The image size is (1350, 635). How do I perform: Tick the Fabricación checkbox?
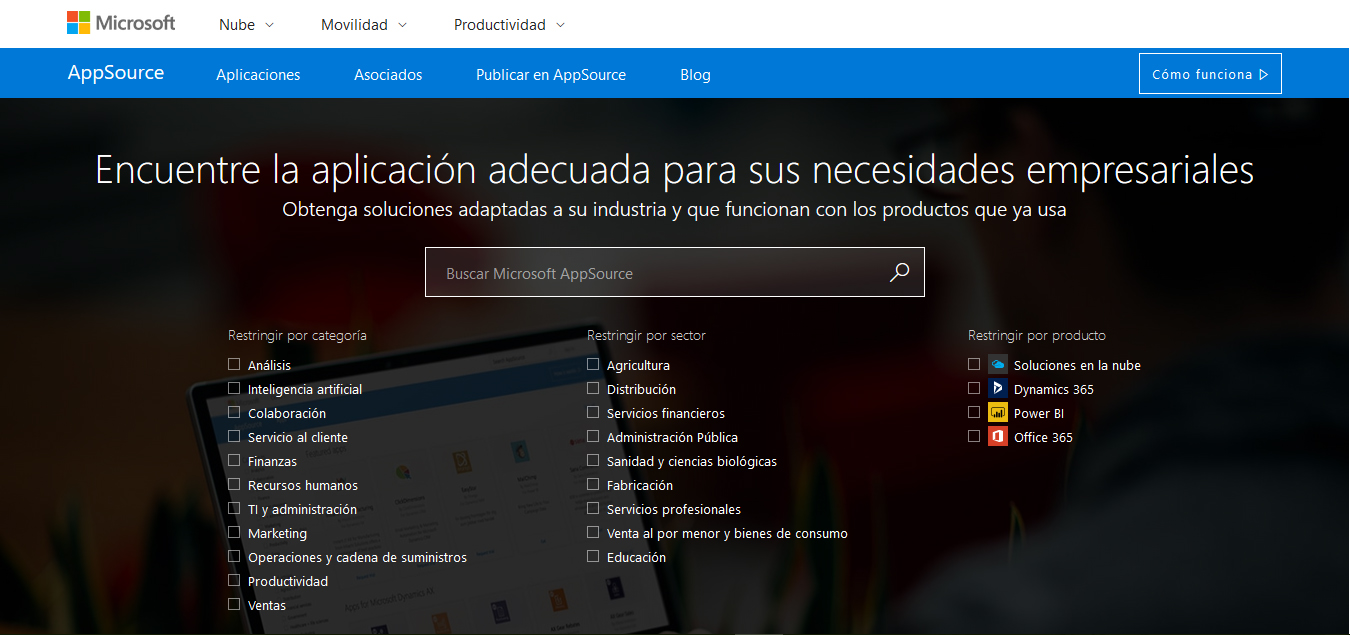pos(593,484)
